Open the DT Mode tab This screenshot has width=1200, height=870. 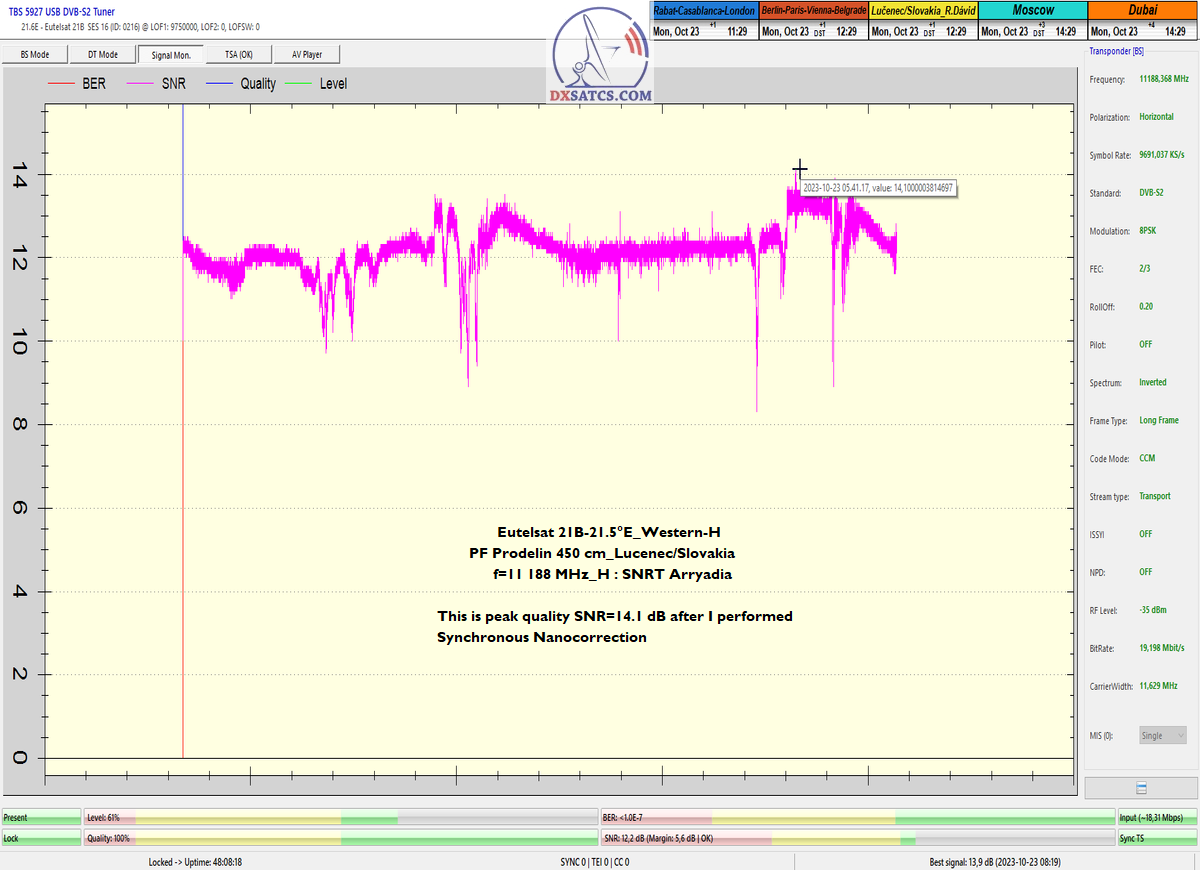(102, 54)
